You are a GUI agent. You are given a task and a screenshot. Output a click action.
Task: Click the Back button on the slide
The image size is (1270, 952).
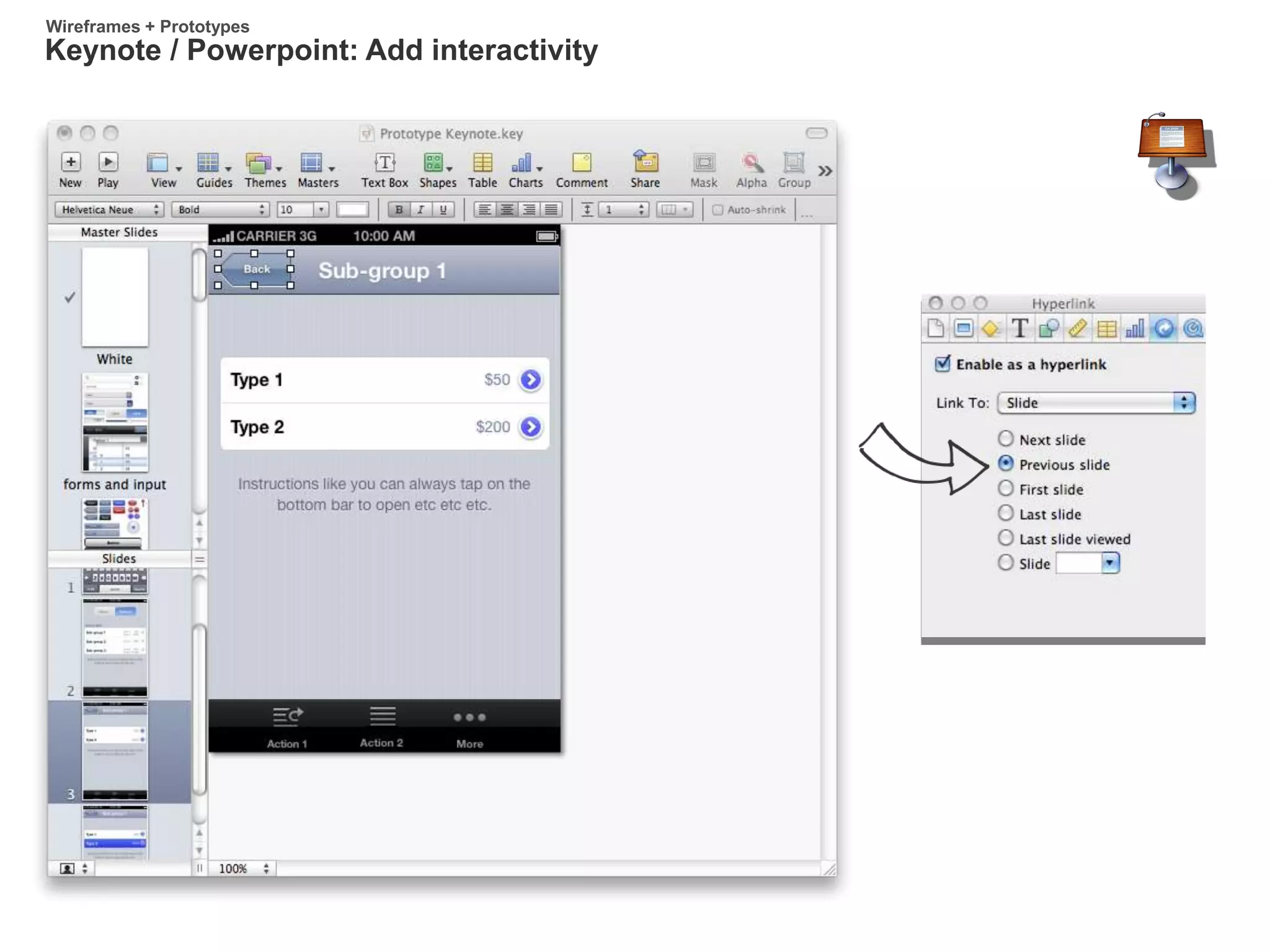(255, 269)
